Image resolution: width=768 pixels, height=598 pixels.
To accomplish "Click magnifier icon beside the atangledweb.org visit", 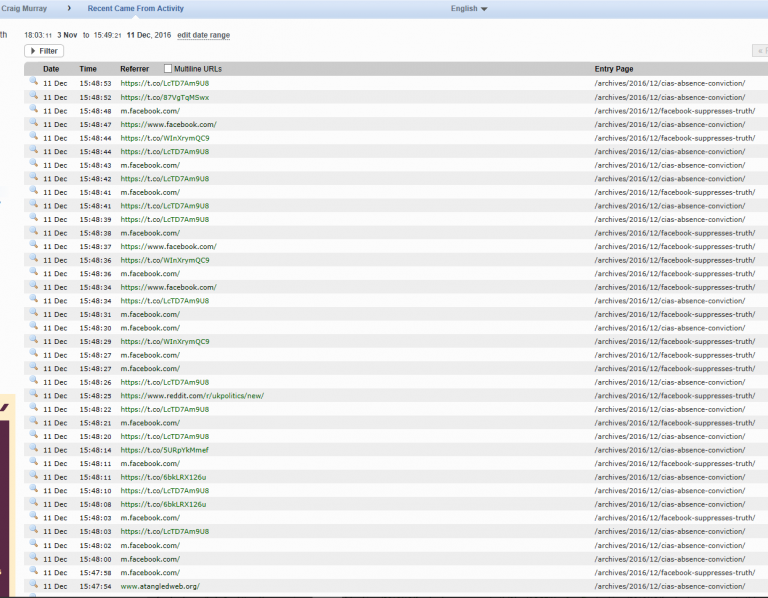I will click(x=33, y=584).
